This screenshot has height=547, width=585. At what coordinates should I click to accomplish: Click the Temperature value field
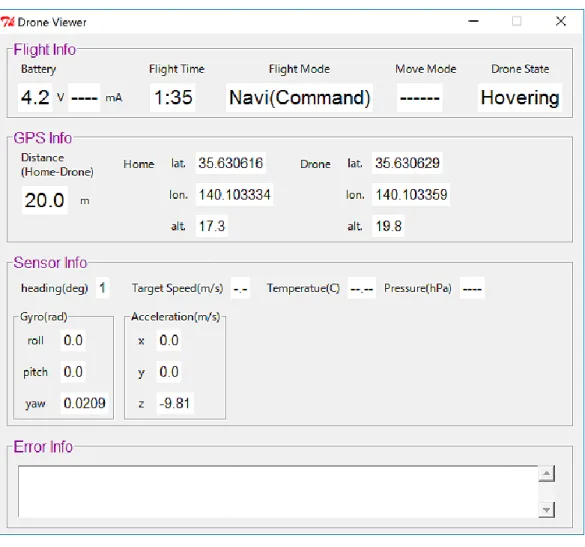point(362,288)
